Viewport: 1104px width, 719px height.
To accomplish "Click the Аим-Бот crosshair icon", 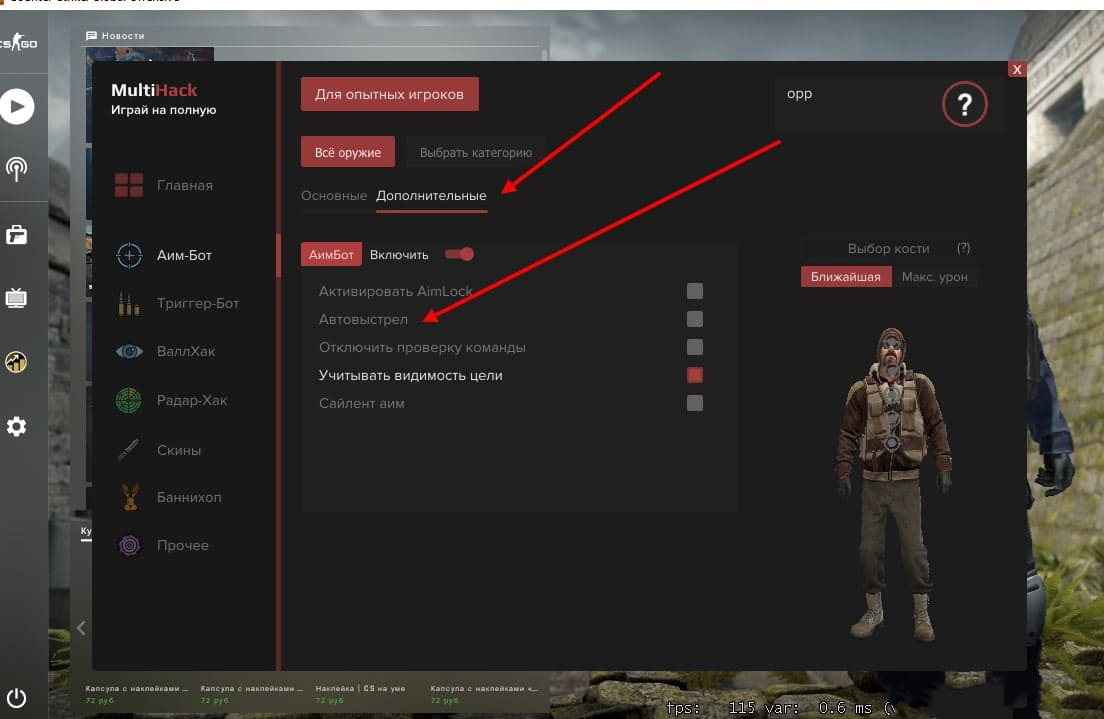I will (129, 255).
